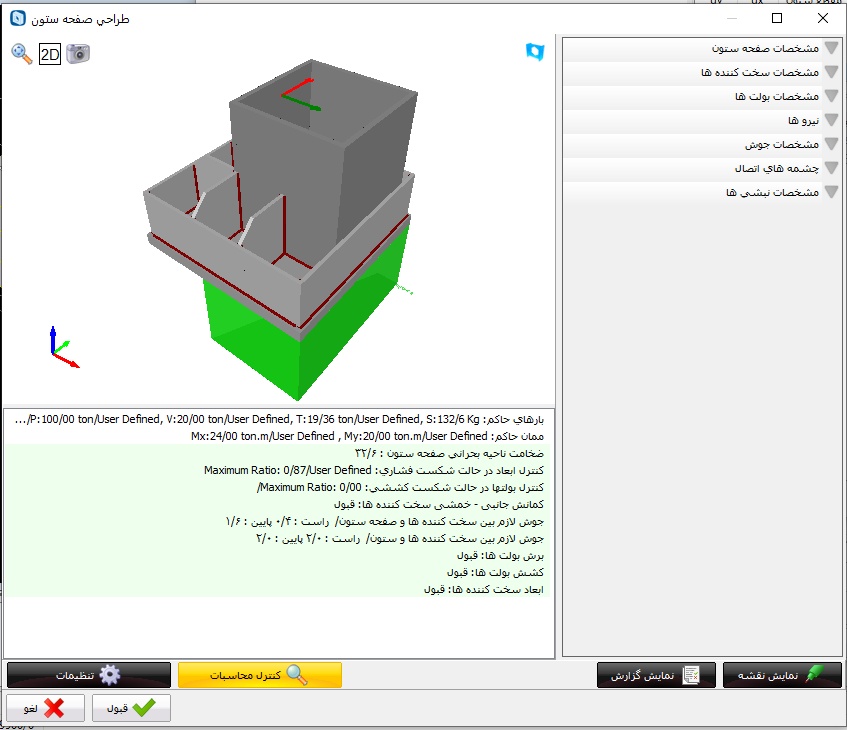The image size is (847, 730).
Task: Show the report via نمایش گزارش
Action: [656, 676]
